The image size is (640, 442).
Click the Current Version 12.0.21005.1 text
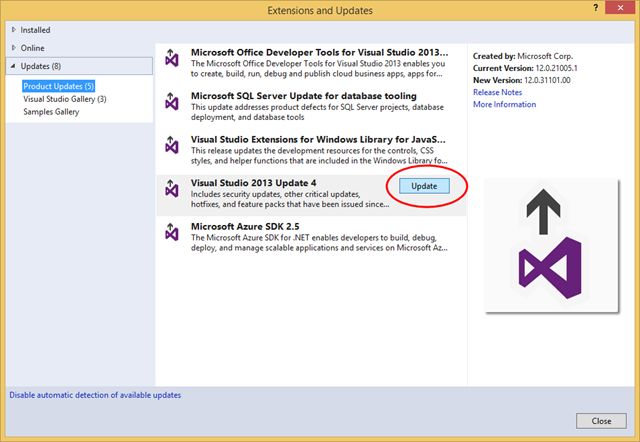(x=525, y=68)
